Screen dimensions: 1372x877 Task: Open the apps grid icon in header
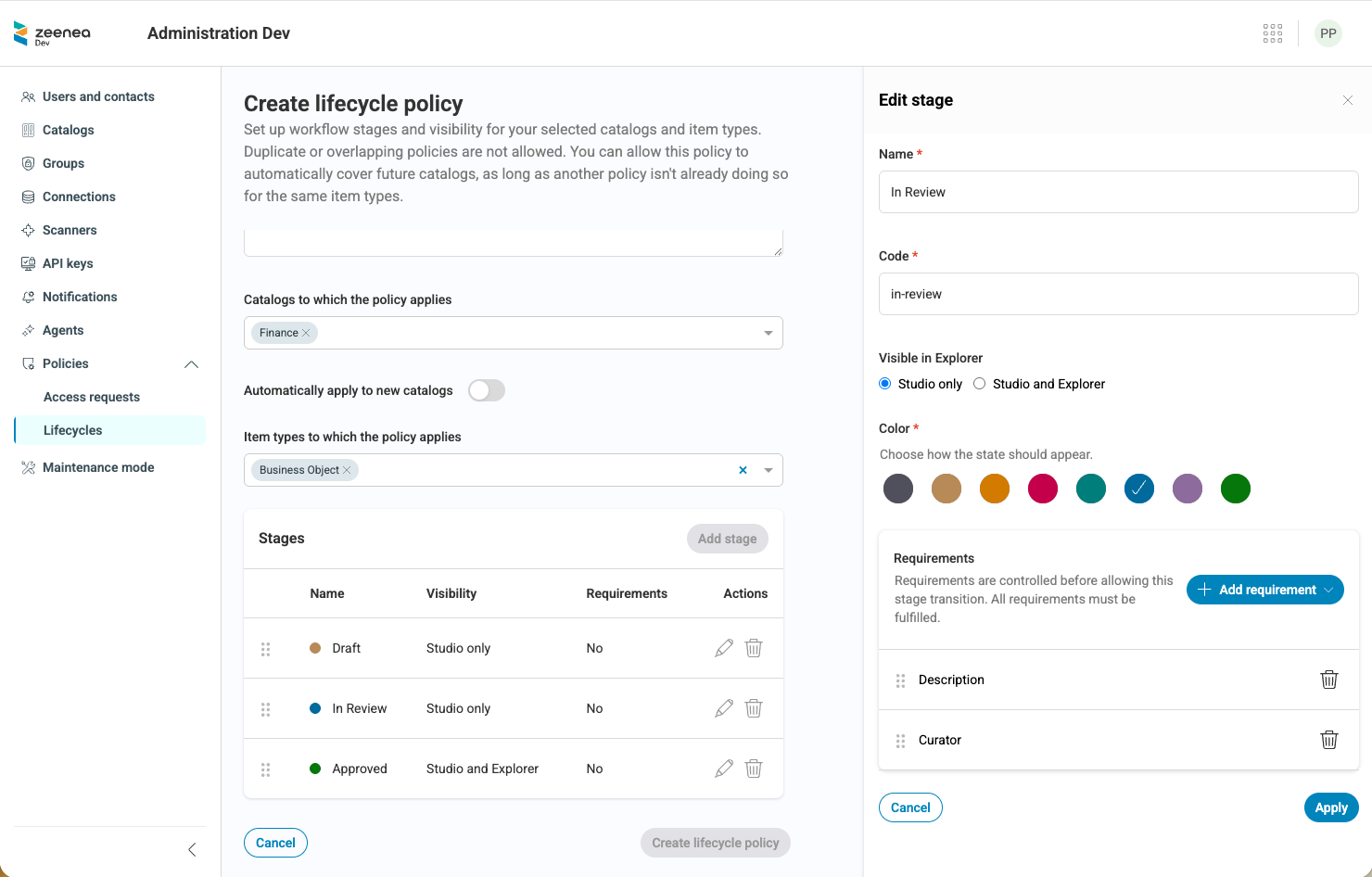pos(1273,33)
